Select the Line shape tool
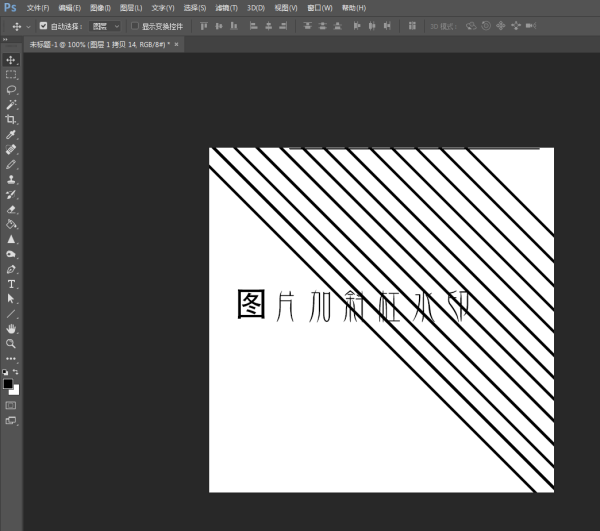This screenshot has width=600, height=531. [11, 314]
